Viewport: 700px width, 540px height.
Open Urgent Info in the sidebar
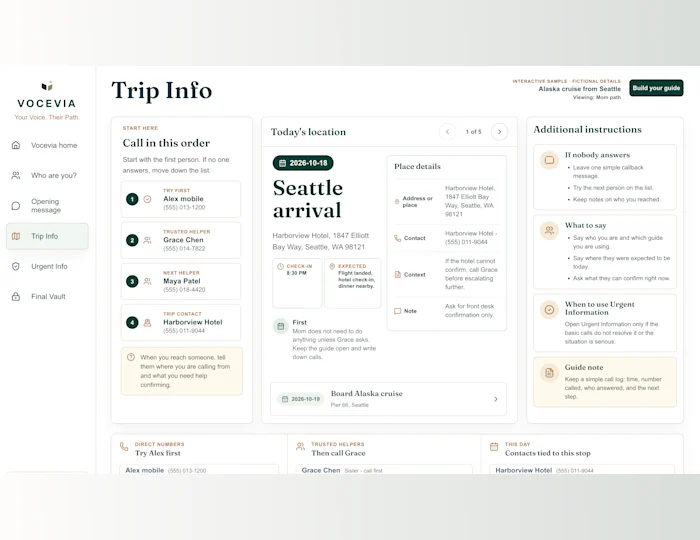pos(47,266)
